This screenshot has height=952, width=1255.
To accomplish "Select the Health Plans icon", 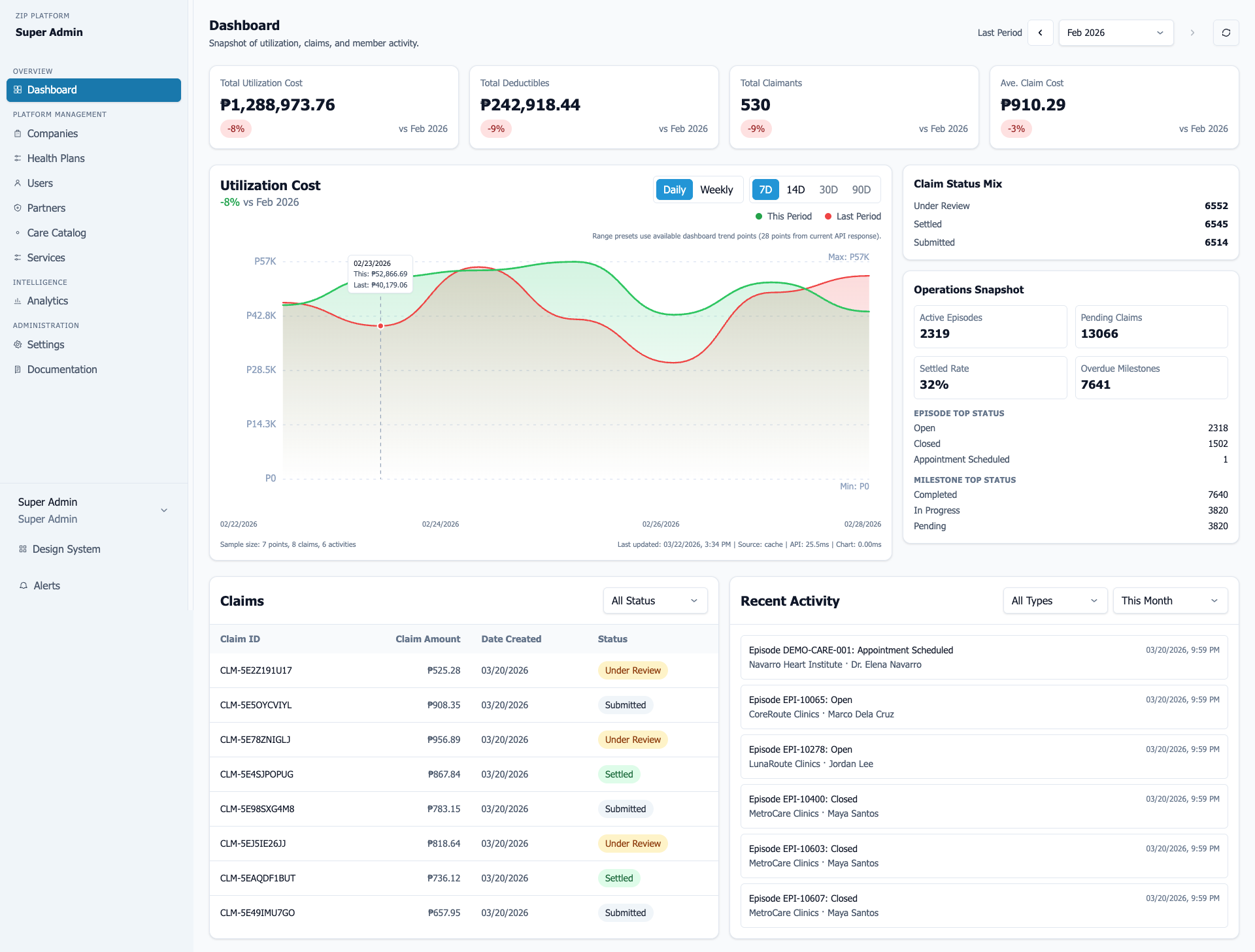I will [18, 158].
